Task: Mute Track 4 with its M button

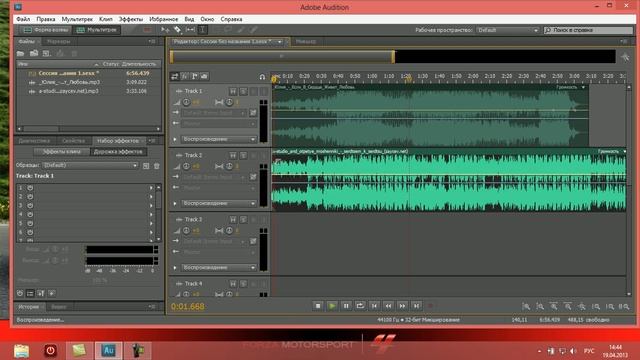Action: [233, 284]
